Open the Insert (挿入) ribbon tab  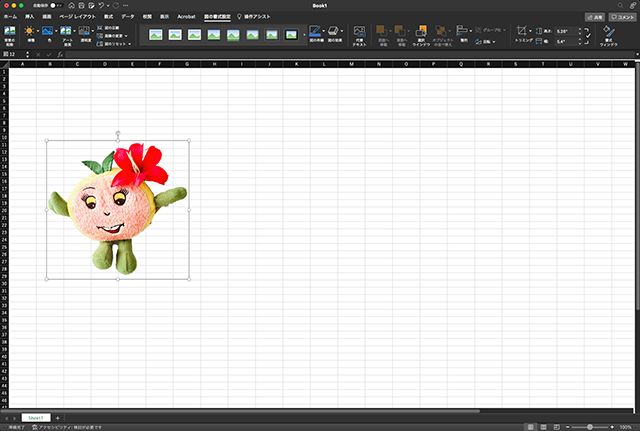pos(29,17)
